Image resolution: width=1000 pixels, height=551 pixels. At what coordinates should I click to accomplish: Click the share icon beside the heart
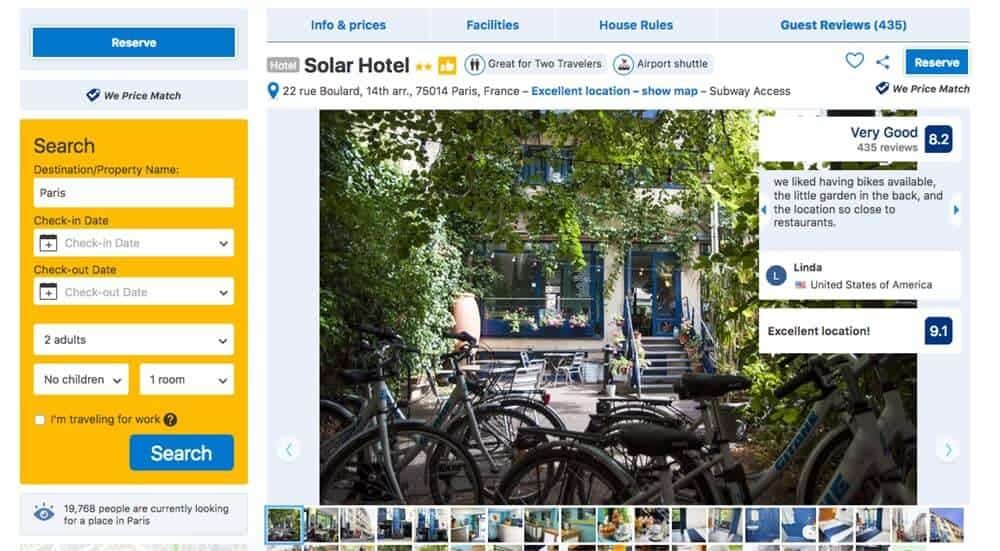pyautogui.click(x=883, y=62)
